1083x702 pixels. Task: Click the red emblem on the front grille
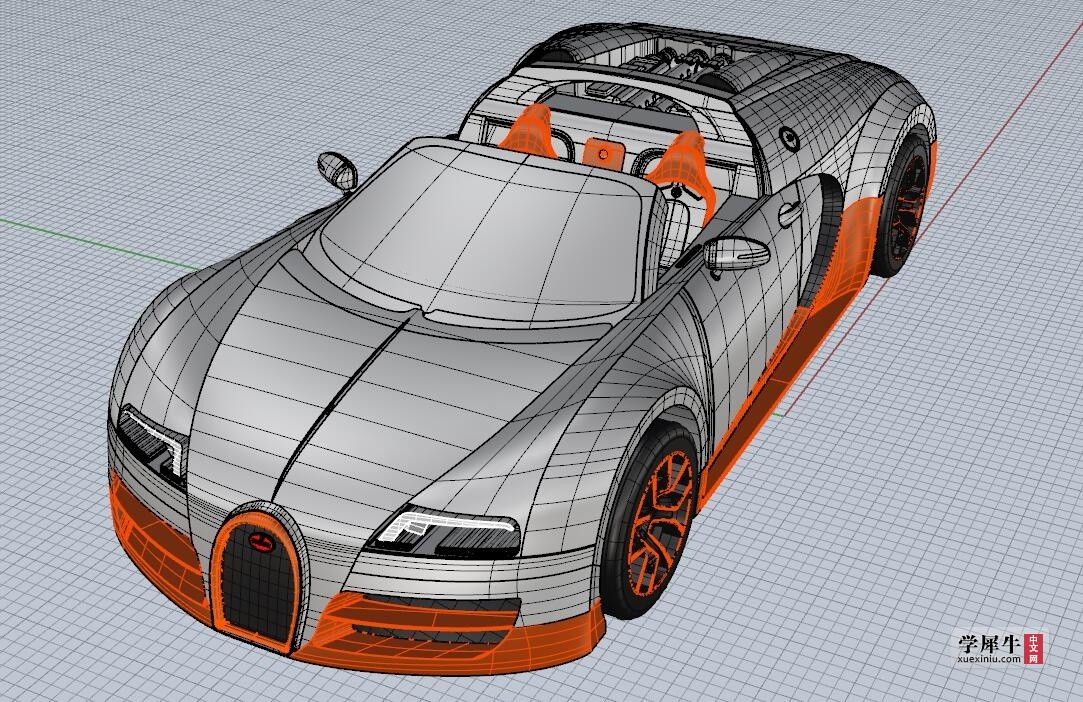pyautogui.click(x=261, y=542)
